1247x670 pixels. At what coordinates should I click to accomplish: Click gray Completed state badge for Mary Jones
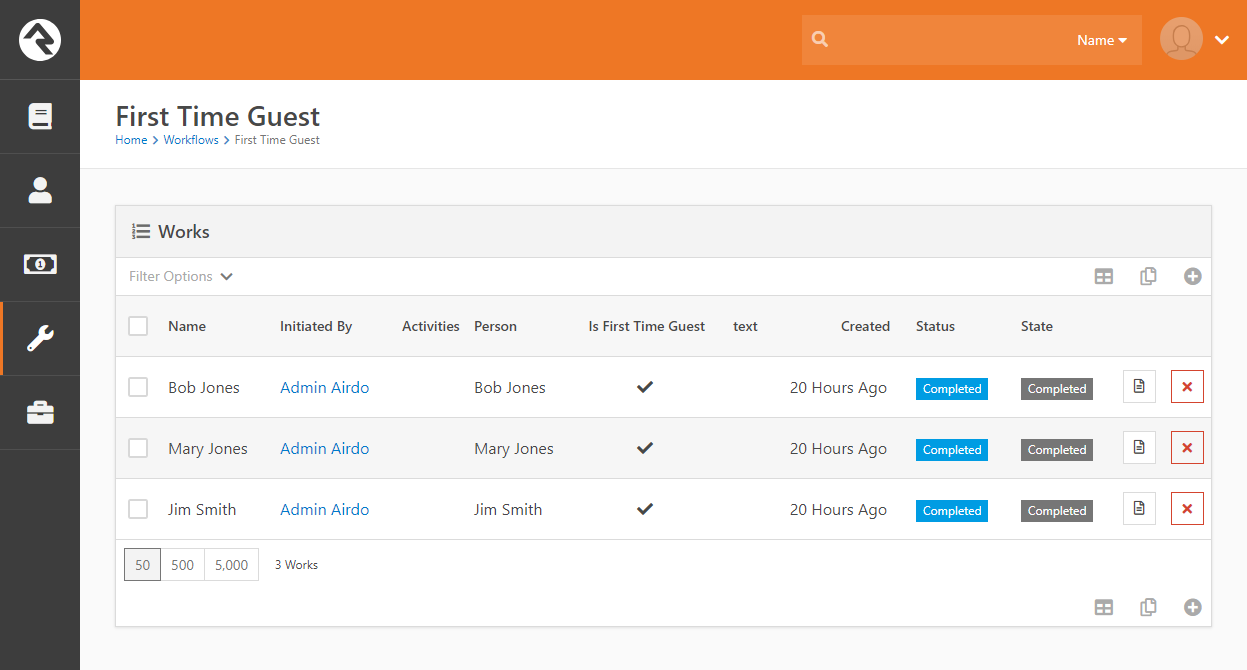click(1057, 450)
